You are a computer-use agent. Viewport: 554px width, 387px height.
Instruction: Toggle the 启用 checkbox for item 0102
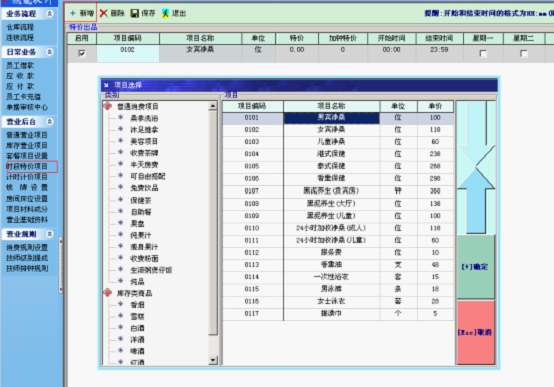point(82,53)
